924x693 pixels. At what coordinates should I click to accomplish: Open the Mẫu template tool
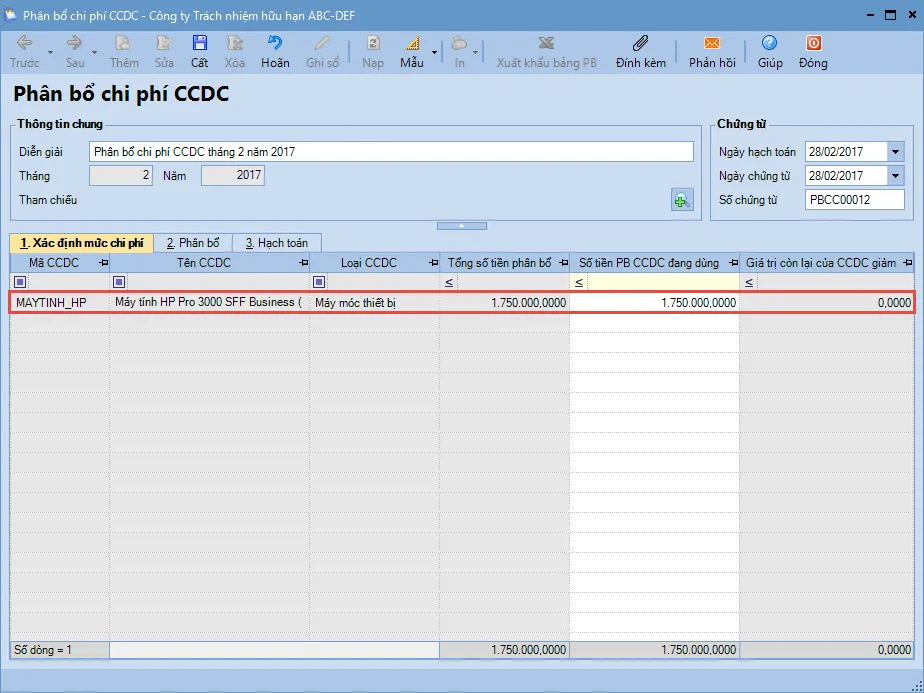point(411,44)
